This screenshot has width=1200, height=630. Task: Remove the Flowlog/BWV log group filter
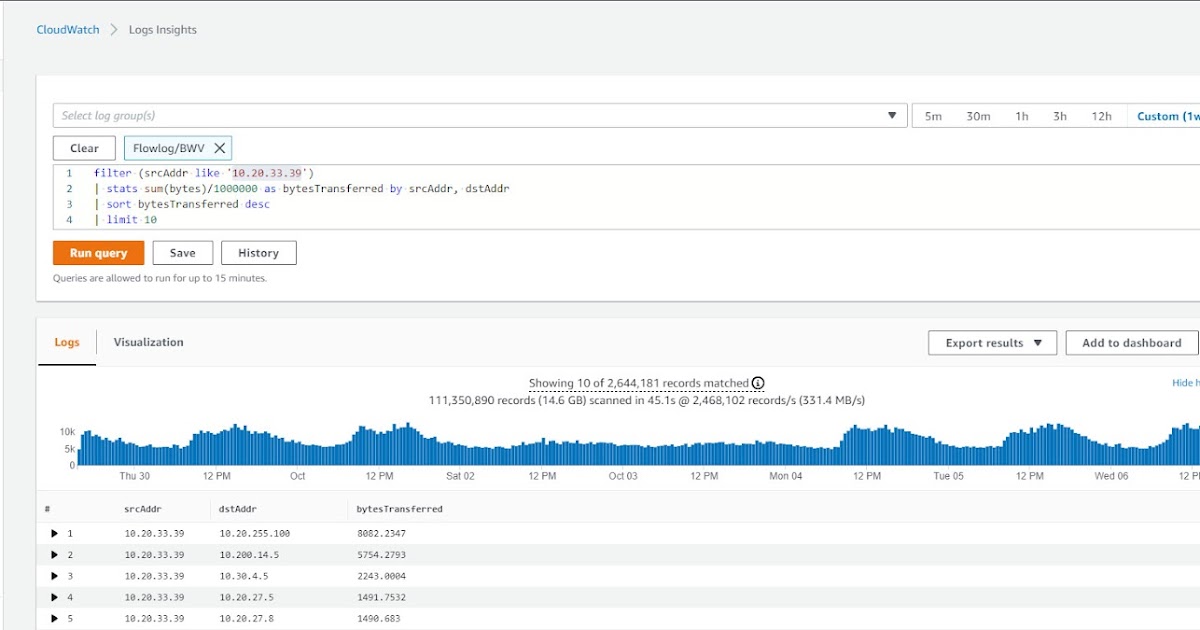tap(219, 147)
